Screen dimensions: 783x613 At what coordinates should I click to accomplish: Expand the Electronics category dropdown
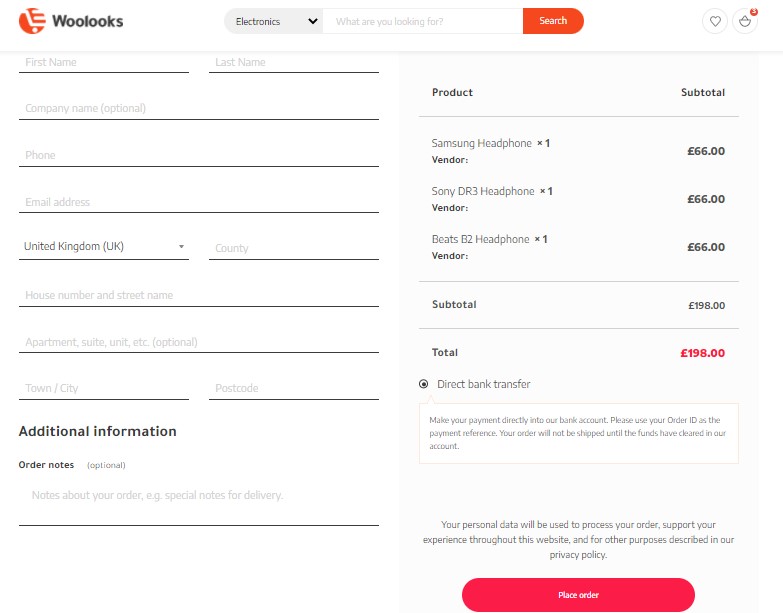[x=273, y=21]
